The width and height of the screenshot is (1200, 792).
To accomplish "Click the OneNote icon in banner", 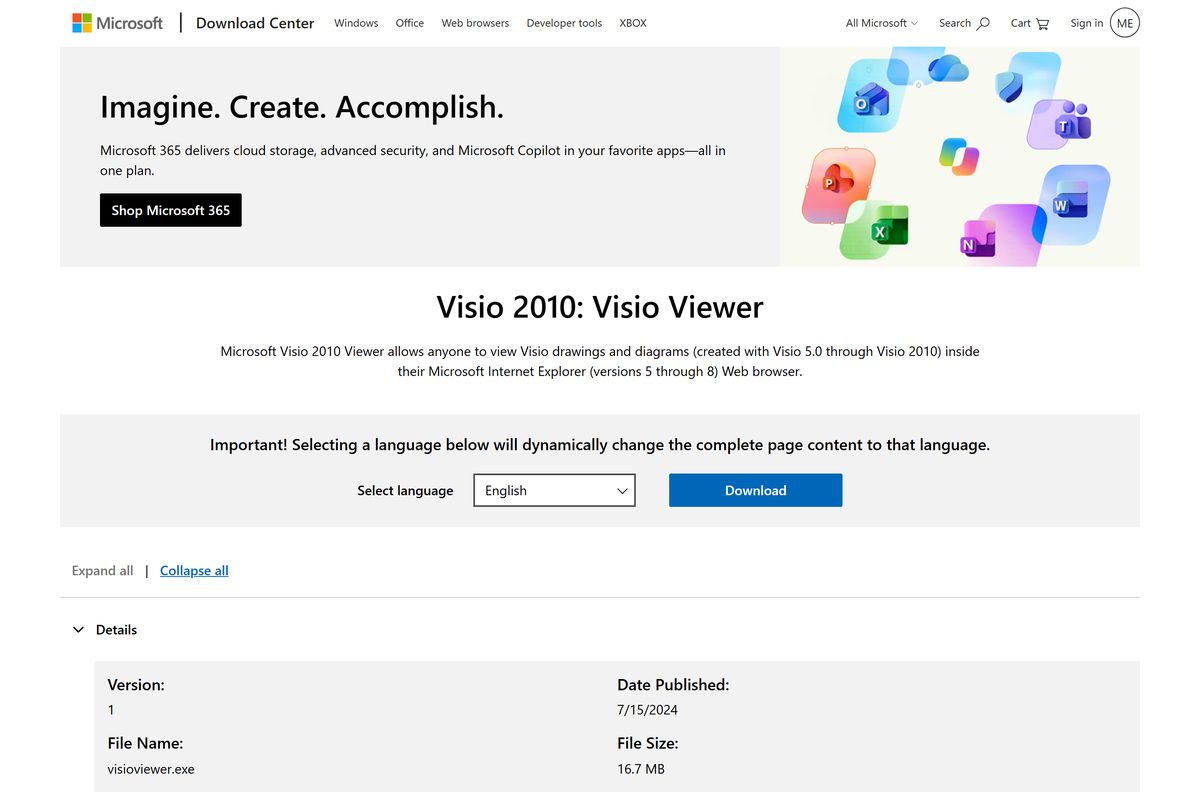I will pyautogui.click(x=977, y=240).
